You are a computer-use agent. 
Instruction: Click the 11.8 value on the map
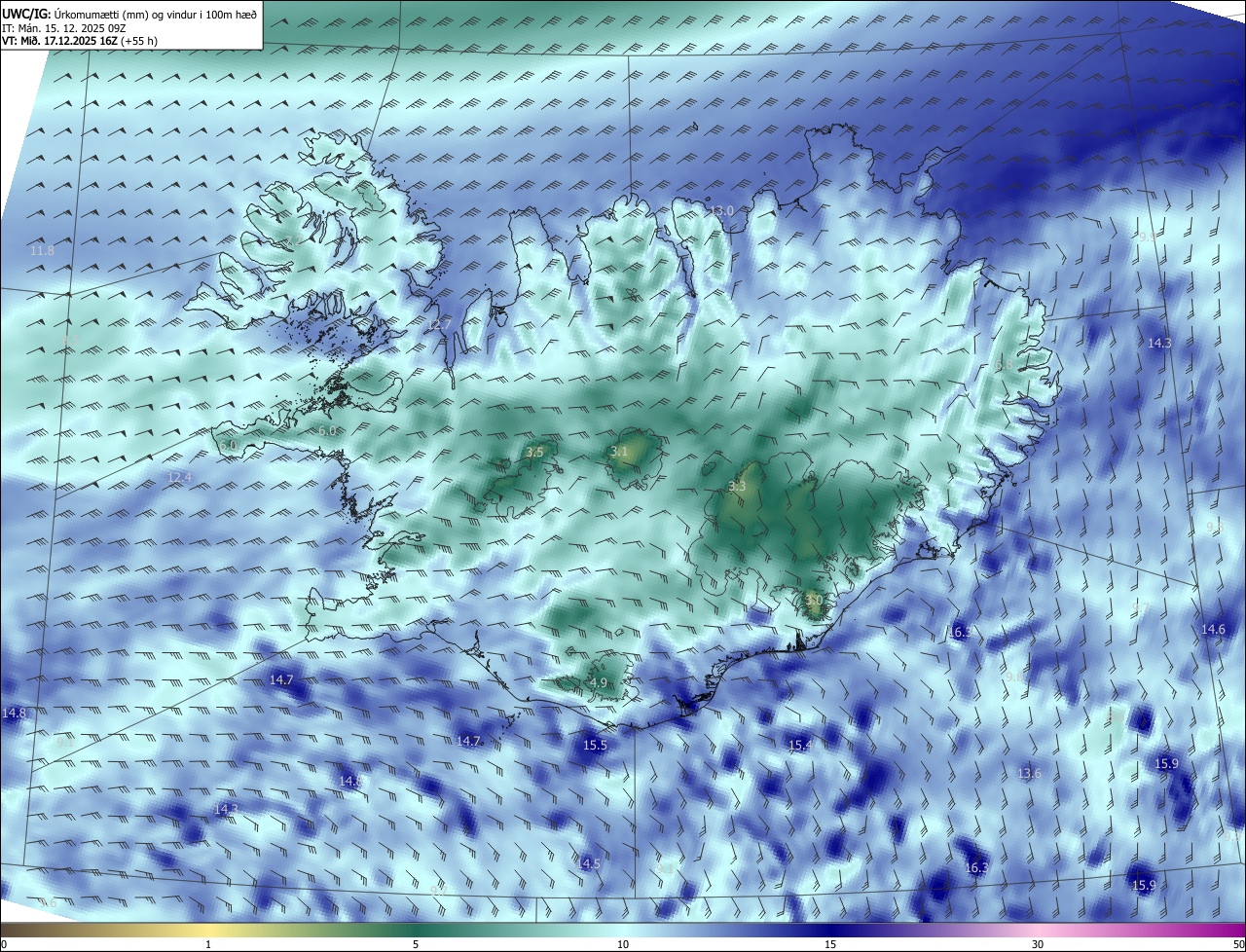(x=42, y=251)
